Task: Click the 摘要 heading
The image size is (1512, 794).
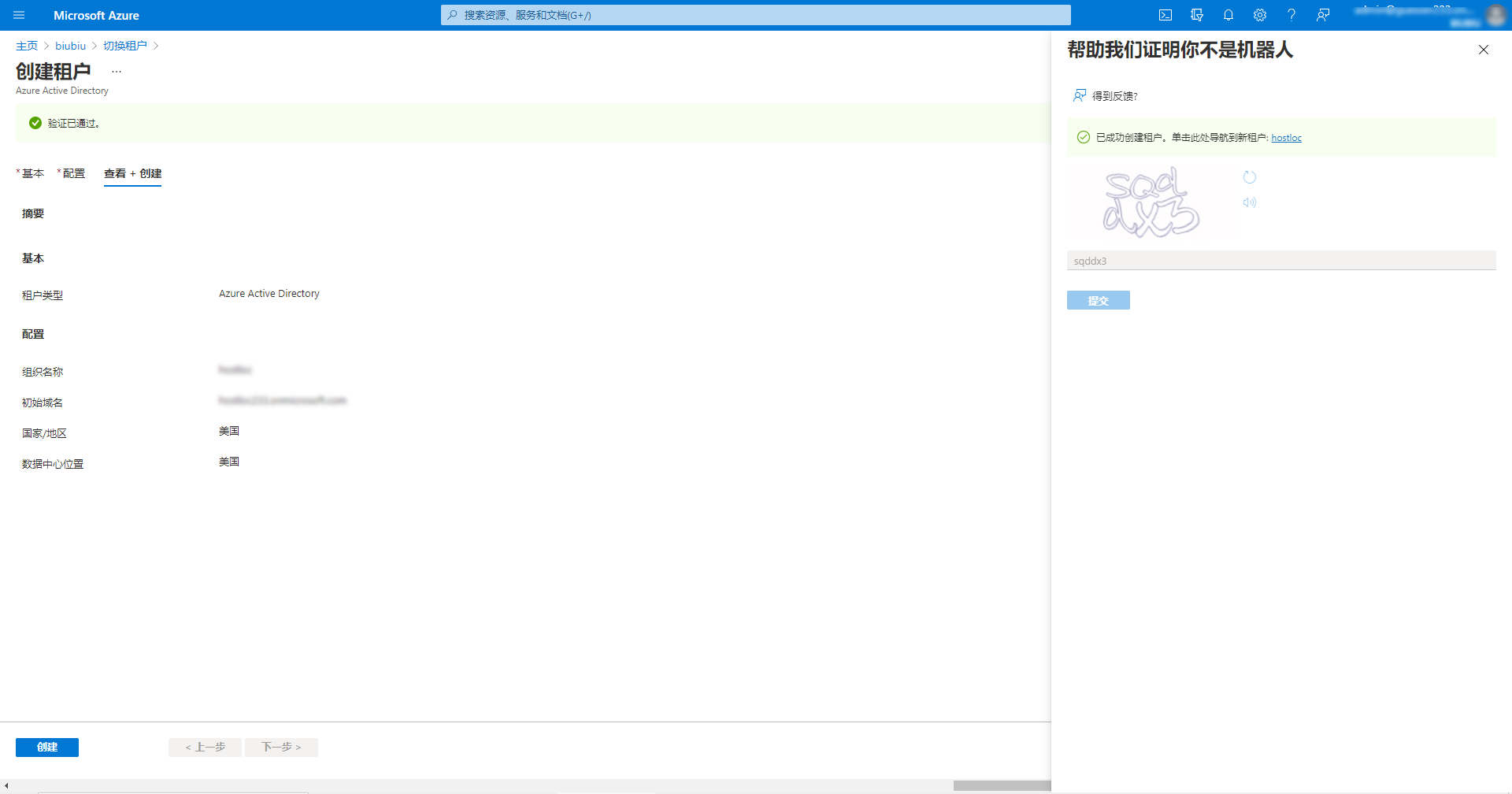Action: pos(33,213)
